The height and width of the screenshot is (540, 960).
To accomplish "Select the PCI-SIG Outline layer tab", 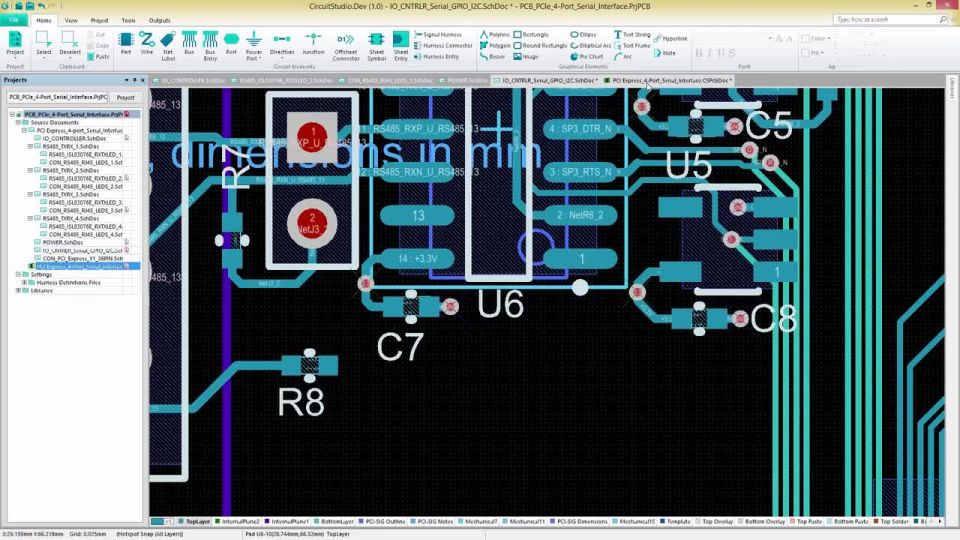I will 383,522.
